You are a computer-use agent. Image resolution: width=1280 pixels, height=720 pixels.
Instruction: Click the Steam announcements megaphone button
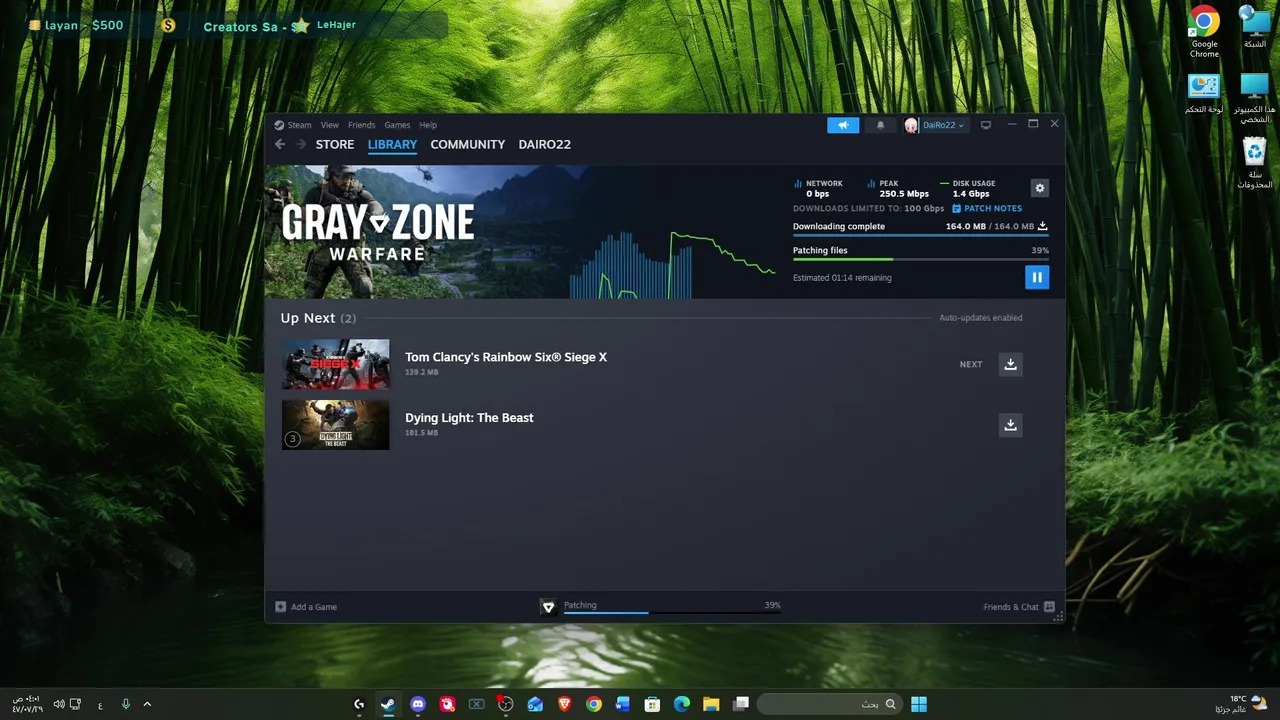pos(843,125)
